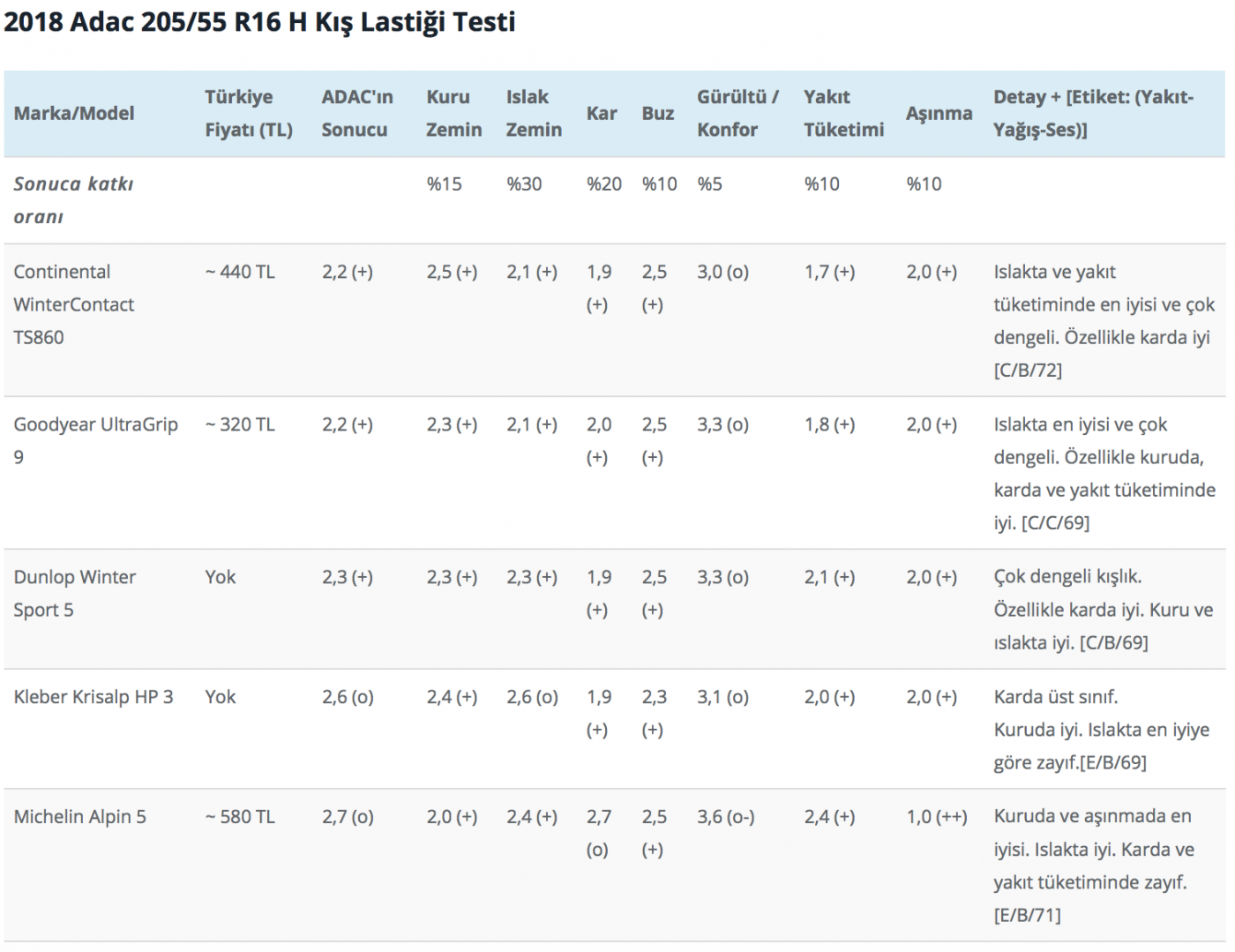The image size is (1235, 952).
Task: Click the '%5' weight under Gürültü / Konfor
Action: 709,184
